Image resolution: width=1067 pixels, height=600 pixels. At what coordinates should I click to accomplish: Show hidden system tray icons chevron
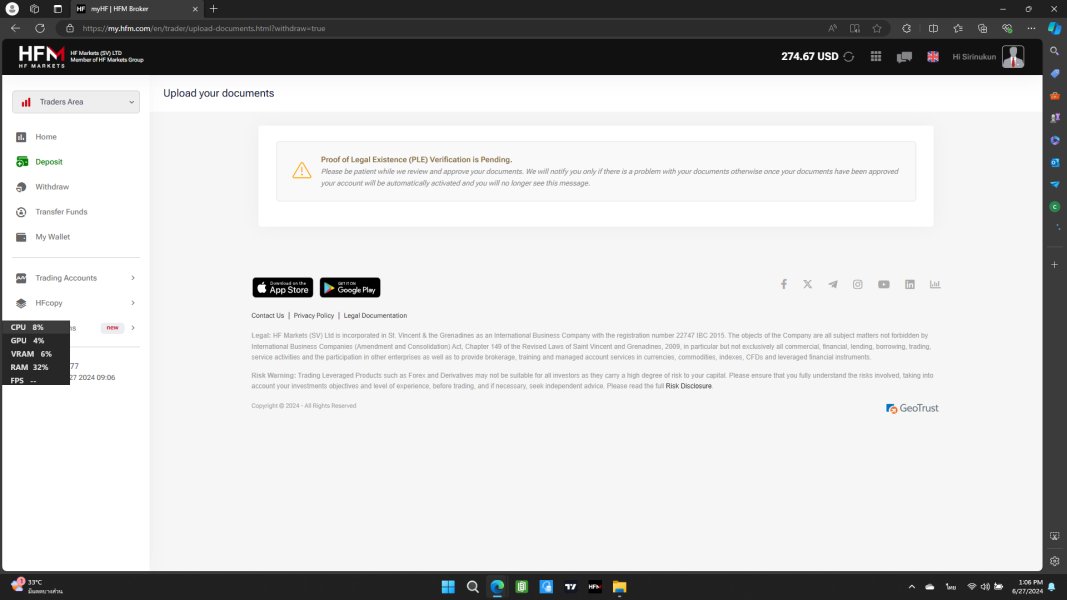point(912,586)
